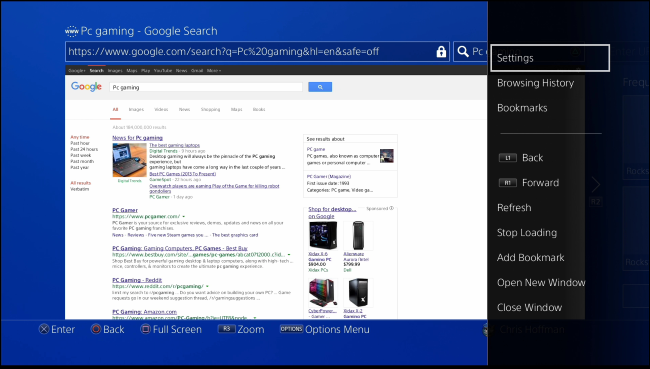
Task: Select Close Window in the options menu
Action: pyautogui.click(x=529, y=308)
